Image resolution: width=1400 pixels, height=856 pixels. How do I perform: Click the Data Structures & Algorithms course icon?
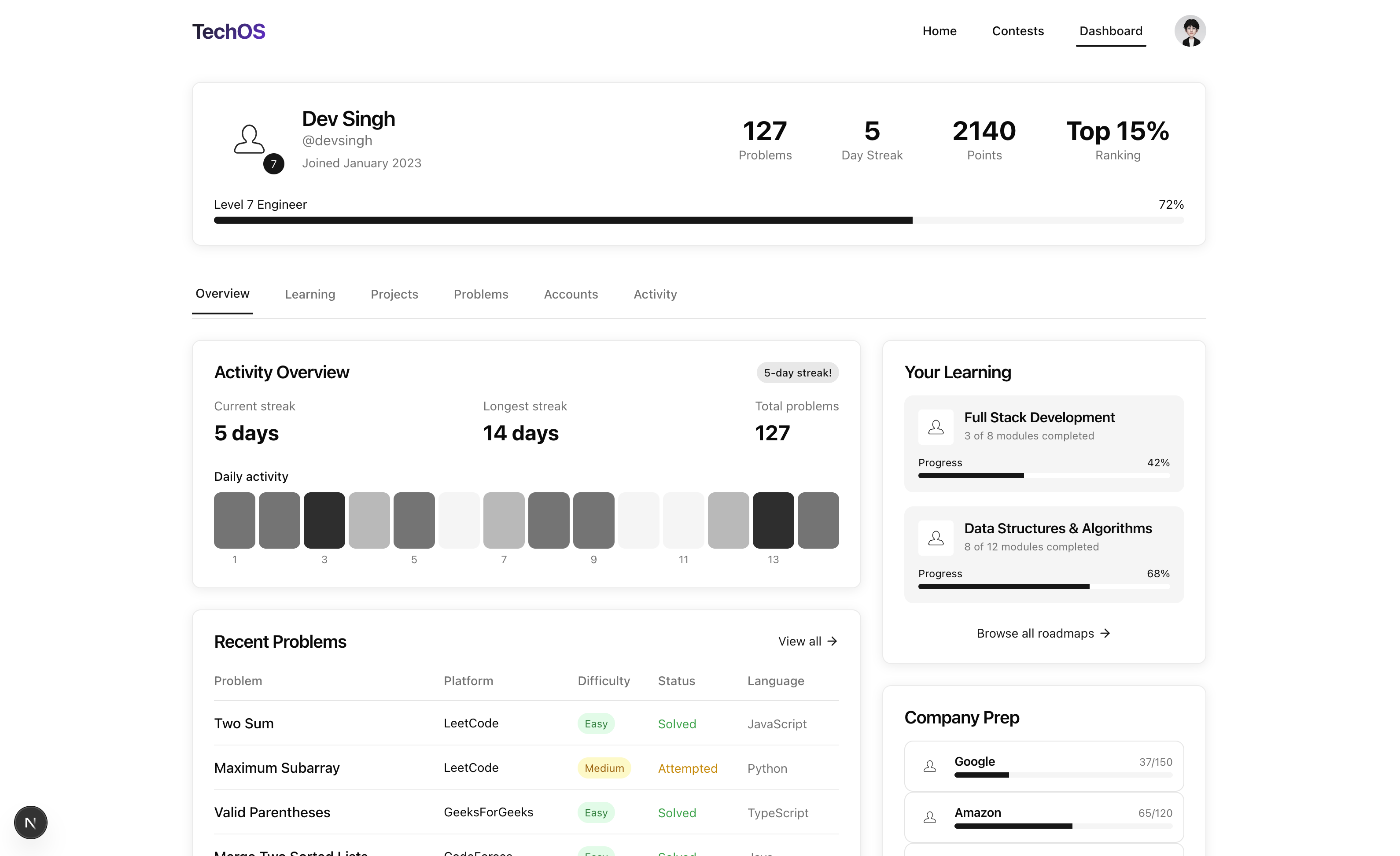(936, 538)
